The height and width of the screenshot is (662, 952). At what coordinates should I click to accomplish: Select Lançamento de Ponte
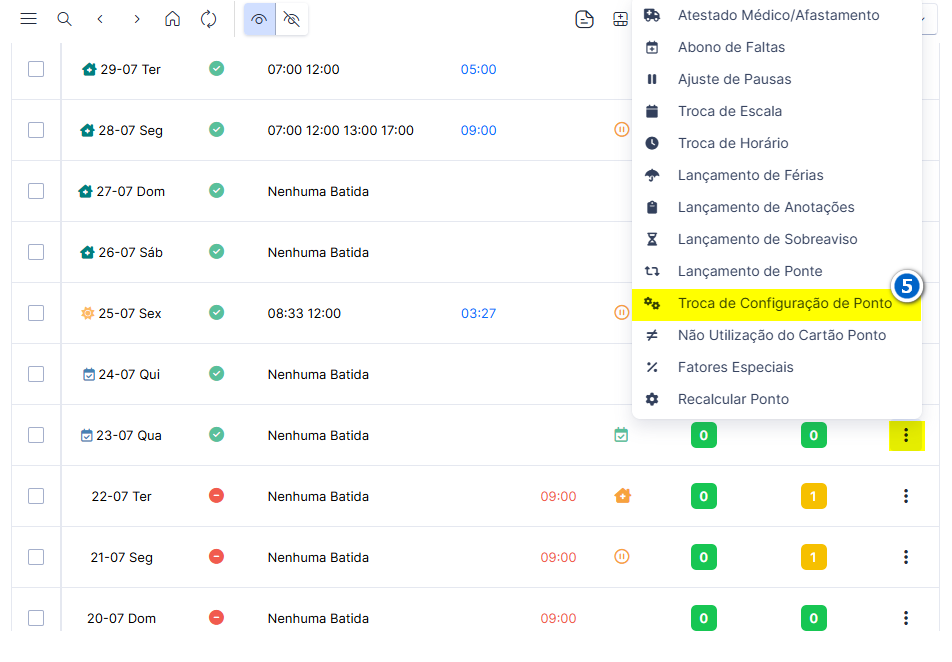point(777,271)
